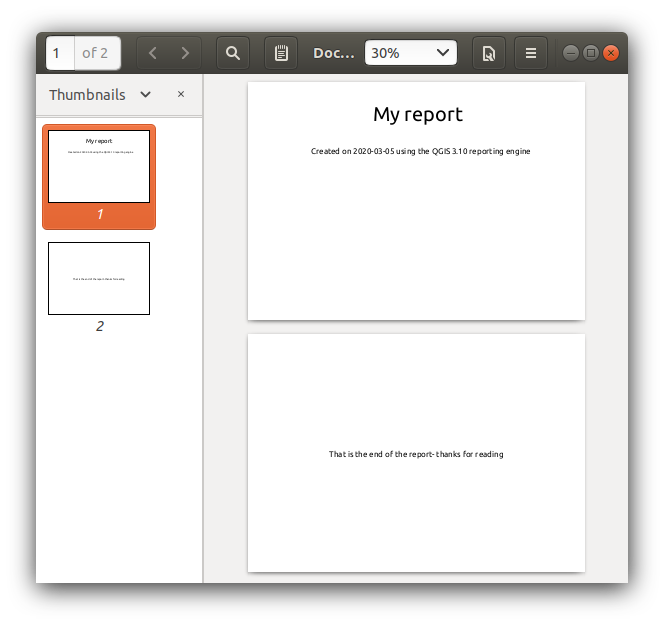Open the file options icon menu
Image resolution: width=666 pixels, height=625 pixels.
(489, 53)
